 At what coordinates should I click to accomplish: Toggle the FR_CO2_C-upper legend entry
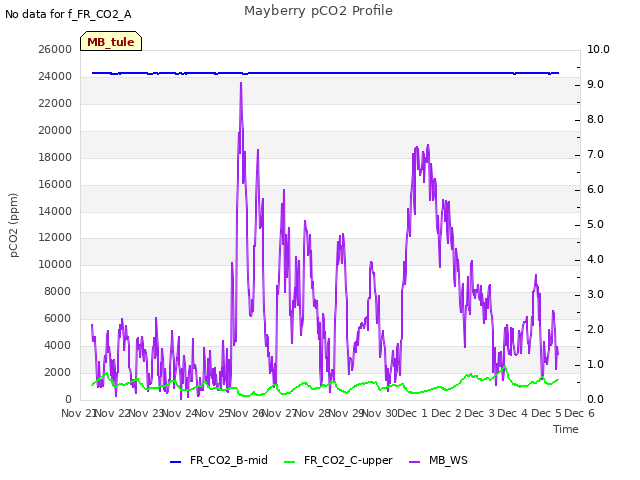pos(338,460)
